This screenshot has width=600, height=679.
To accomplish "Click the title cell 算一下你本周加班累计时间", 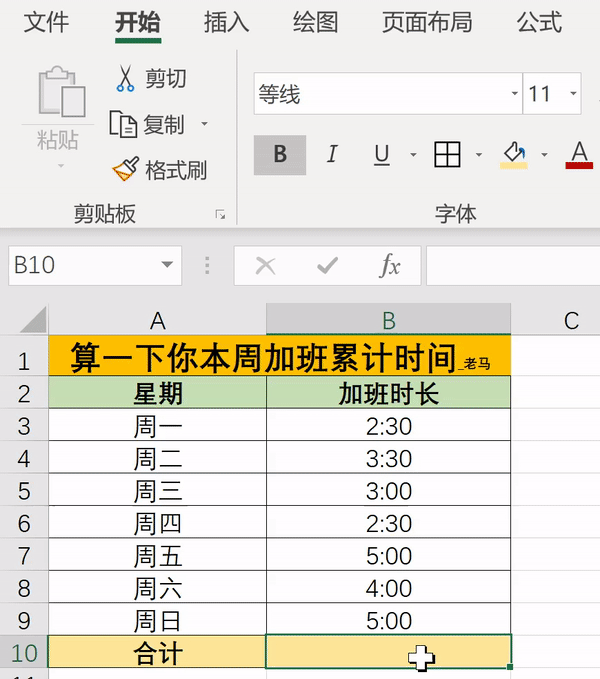I will 280,356.
